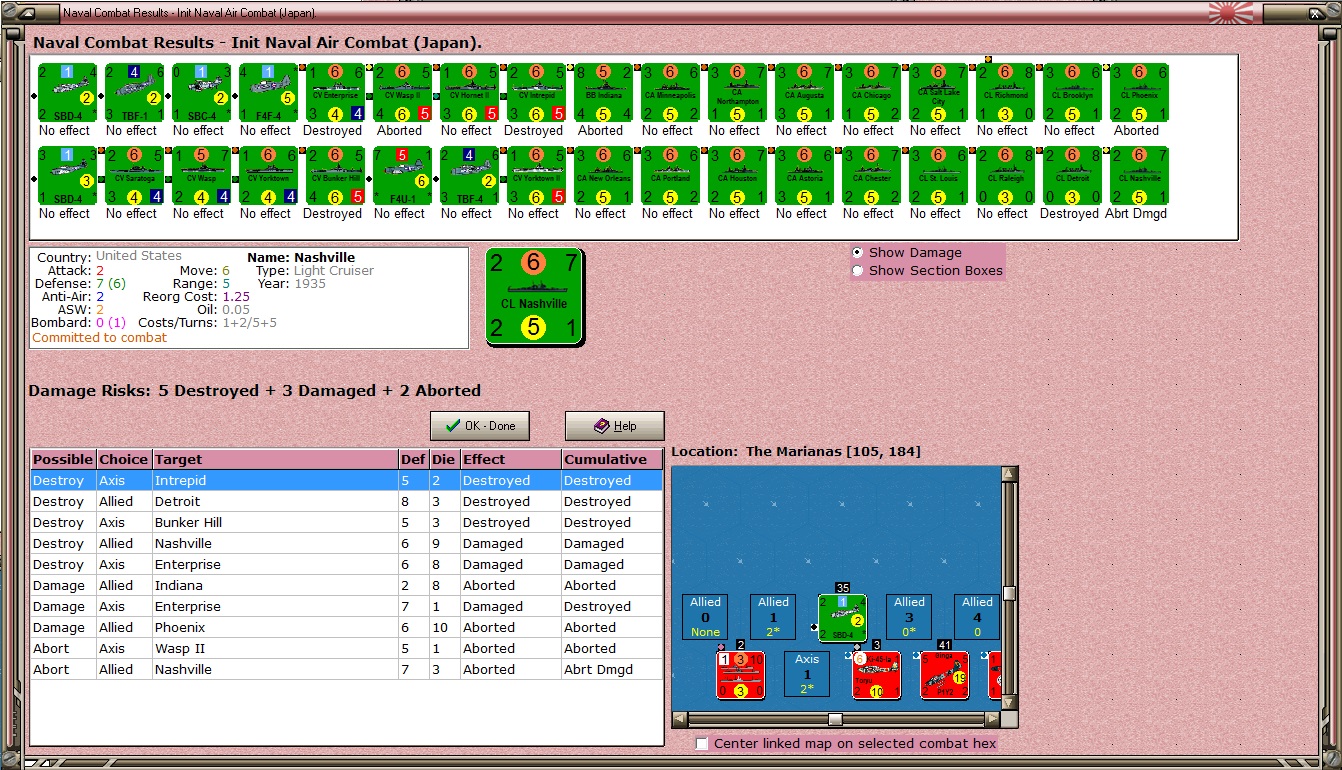Select the CL Richmond light cruiser counter
Screen dimensions: 1342x770
point(1004,93)
